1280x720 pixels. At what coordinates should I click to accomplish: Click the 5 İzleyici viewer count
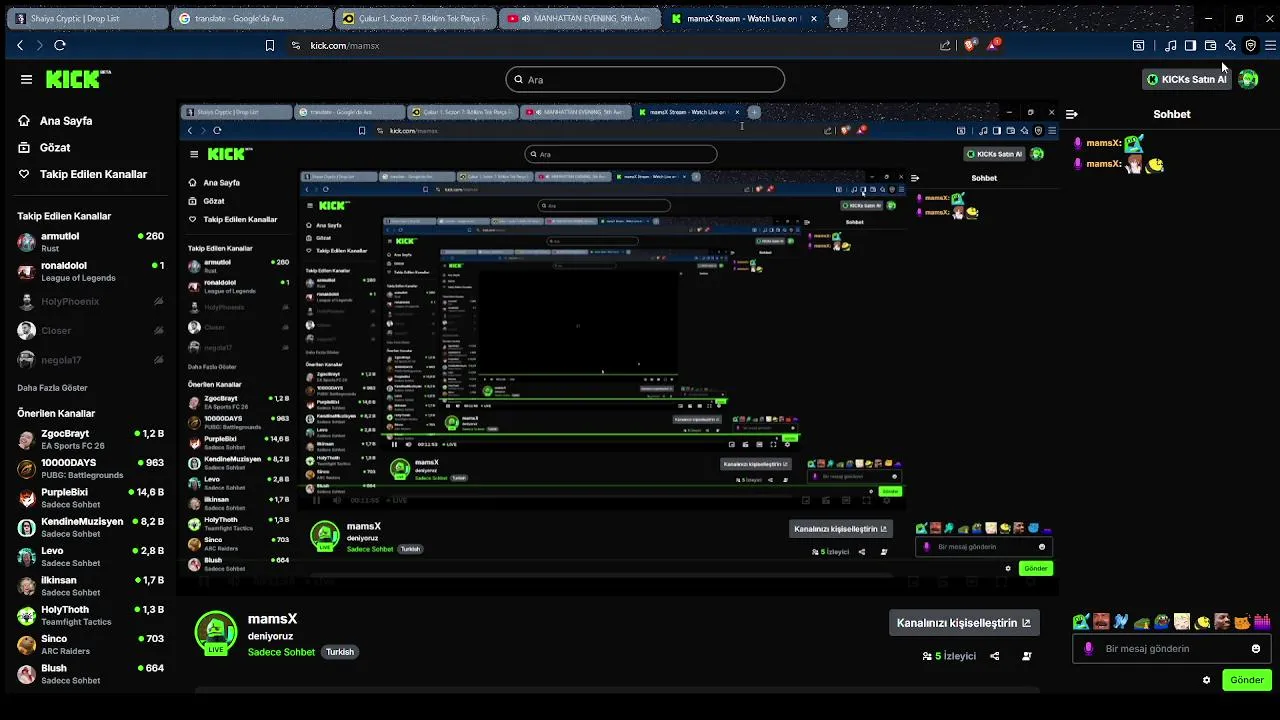click(x=949, y=656)
